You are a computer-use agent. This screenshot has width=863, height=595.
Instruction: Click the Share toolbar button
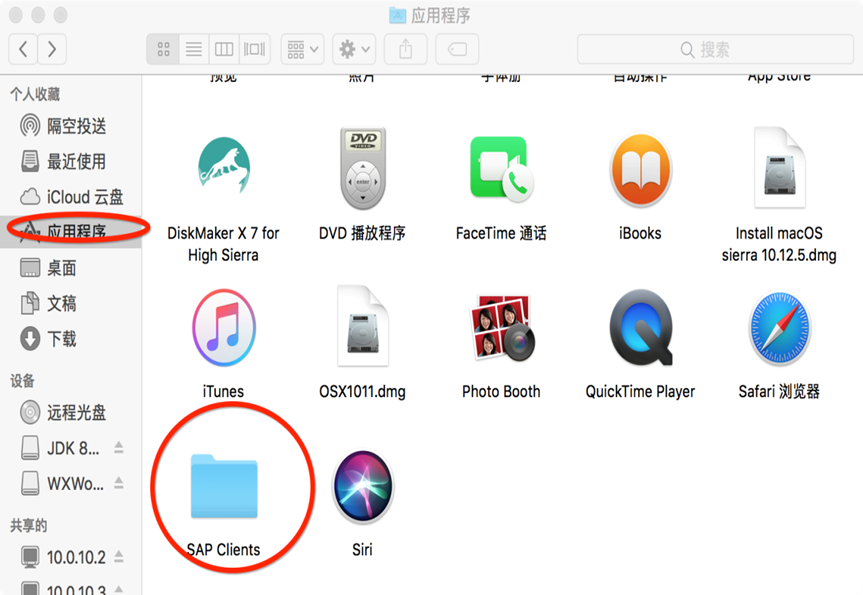tap(406, 50)
